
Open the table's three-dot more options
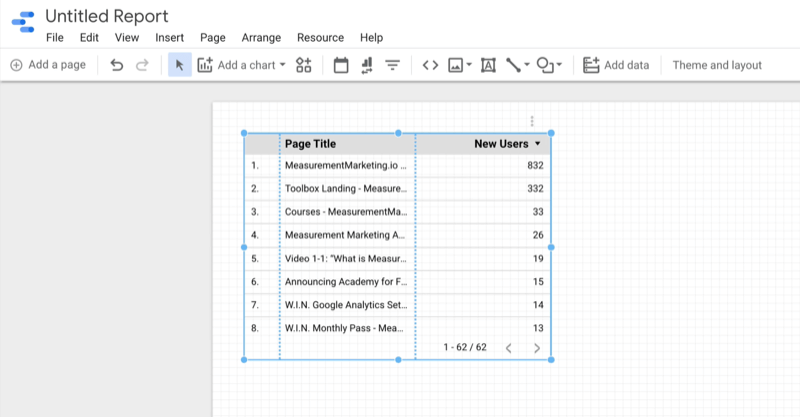click(532, 121)
